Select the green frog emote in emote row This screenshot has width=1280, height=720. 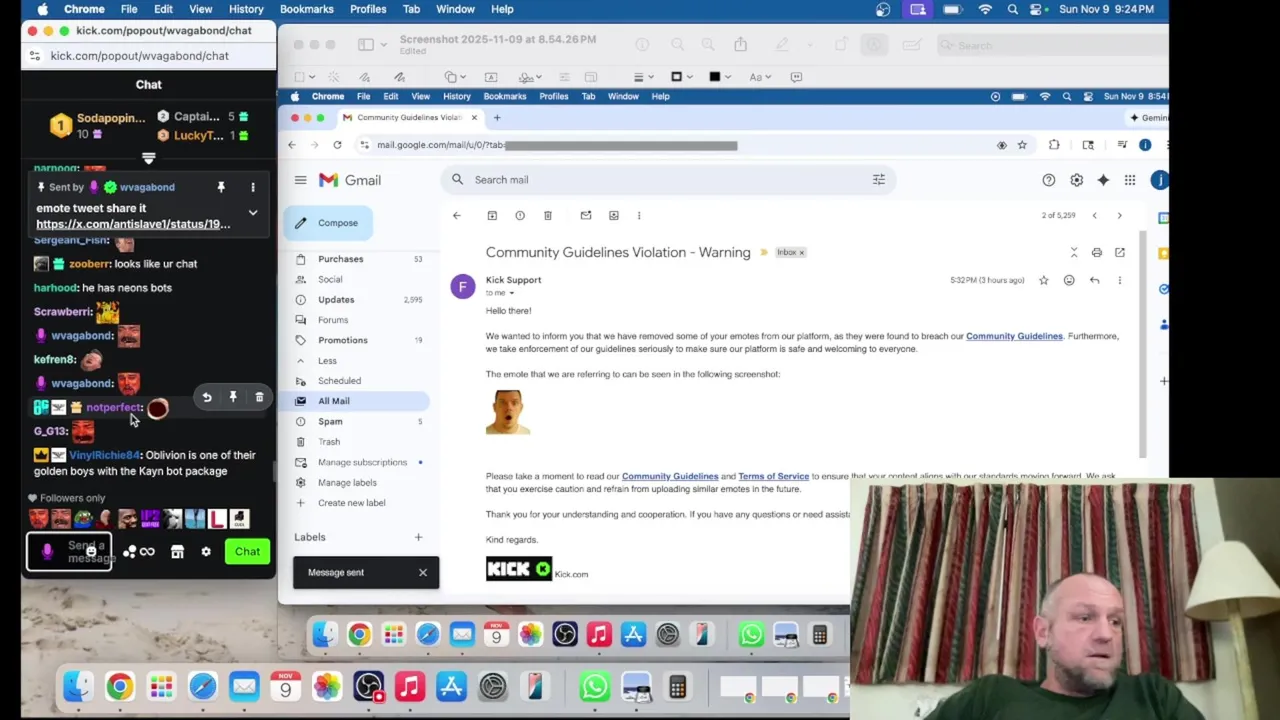point(83,518)
